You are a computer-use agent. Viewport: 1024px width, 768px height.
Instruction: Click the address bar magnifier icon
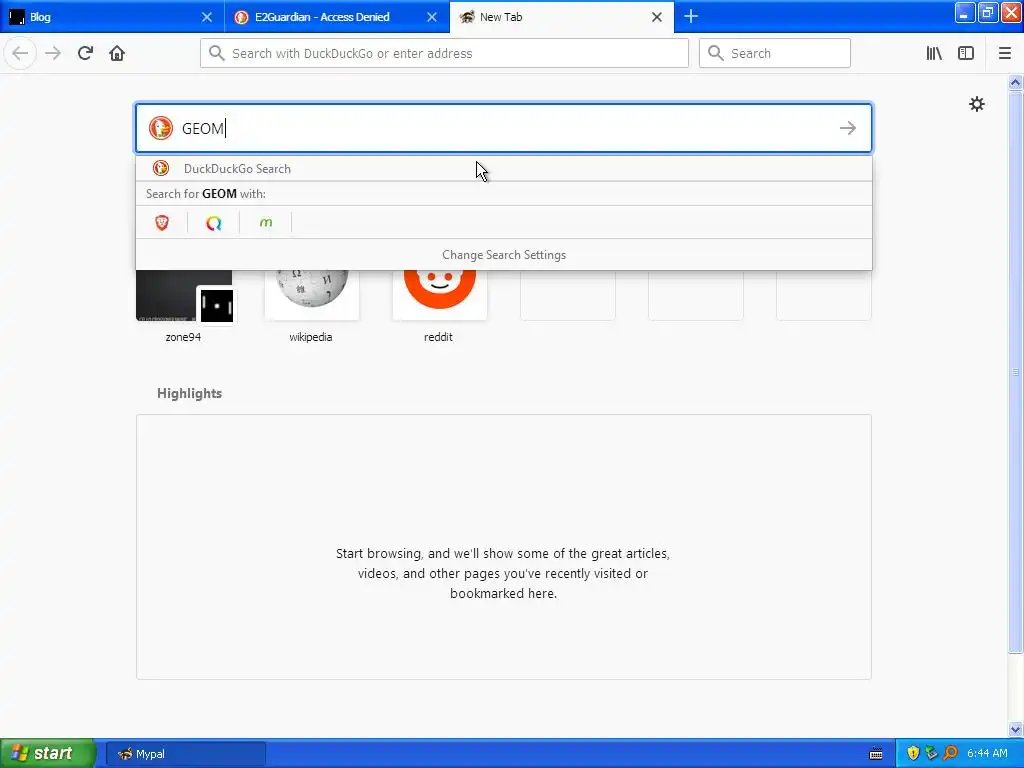216,53
